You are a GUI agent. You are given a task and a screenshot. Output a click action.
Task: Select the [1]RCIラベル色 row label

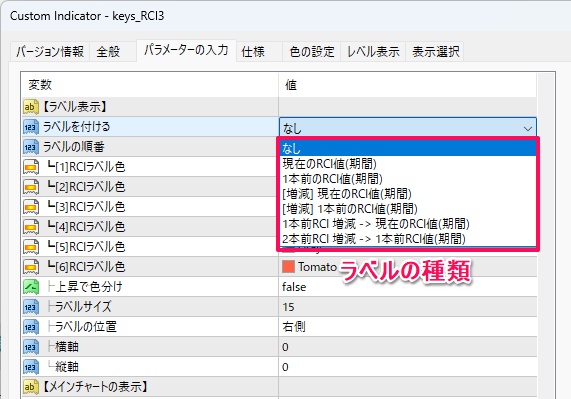pyautogui.click(x=86, y=167)
